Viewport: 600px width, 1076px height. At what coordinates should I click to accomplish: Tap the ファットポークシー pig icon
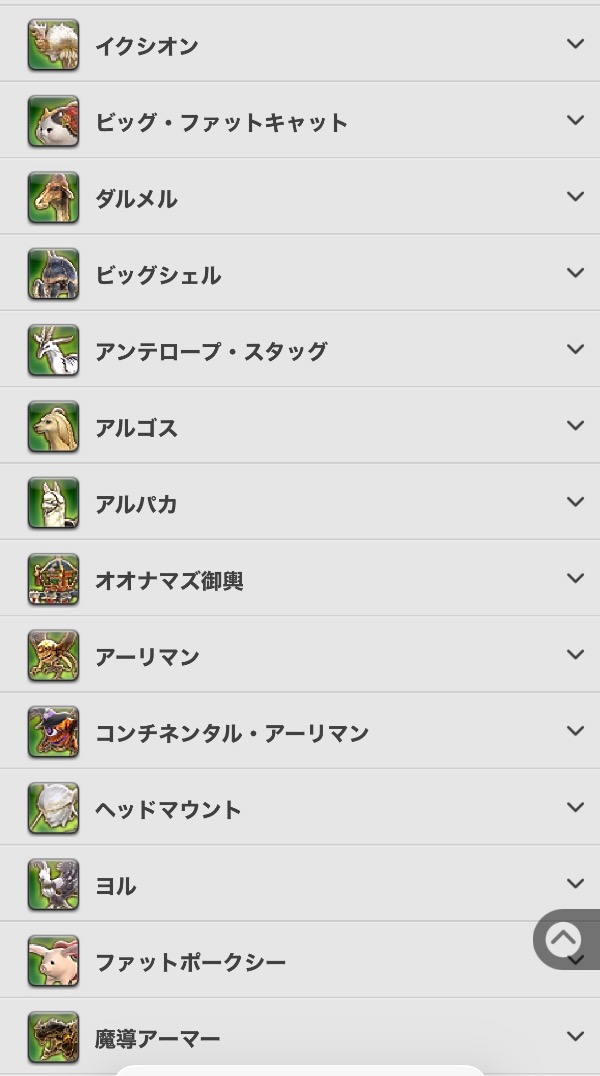coord(53,961)
